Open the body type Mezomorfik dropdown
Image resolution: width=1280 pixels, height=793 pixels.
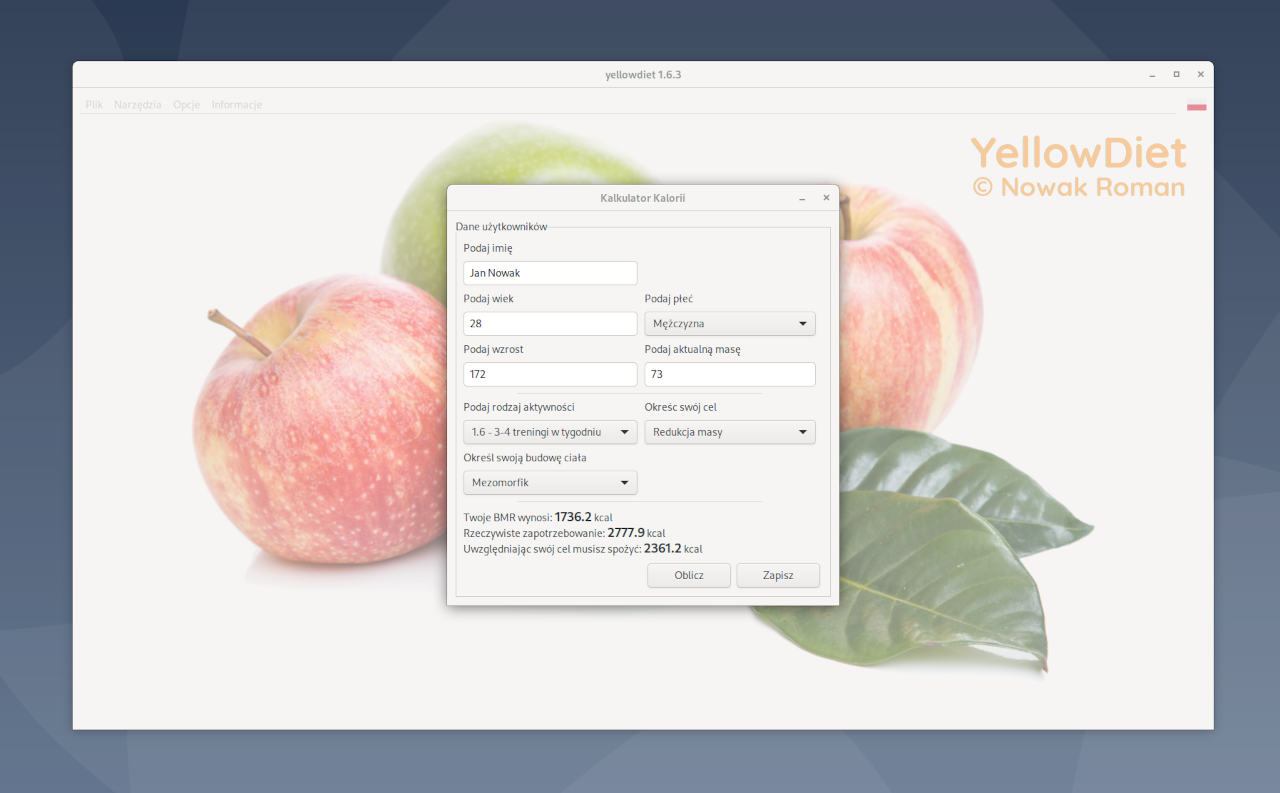pyautogui.click(x=549, y=482)
